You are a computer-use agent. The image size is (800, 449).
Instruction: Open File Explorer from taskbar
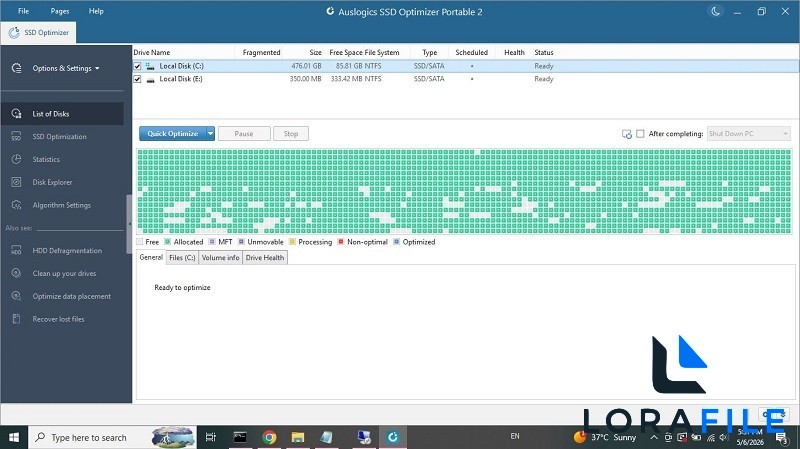tap(298, 437)
